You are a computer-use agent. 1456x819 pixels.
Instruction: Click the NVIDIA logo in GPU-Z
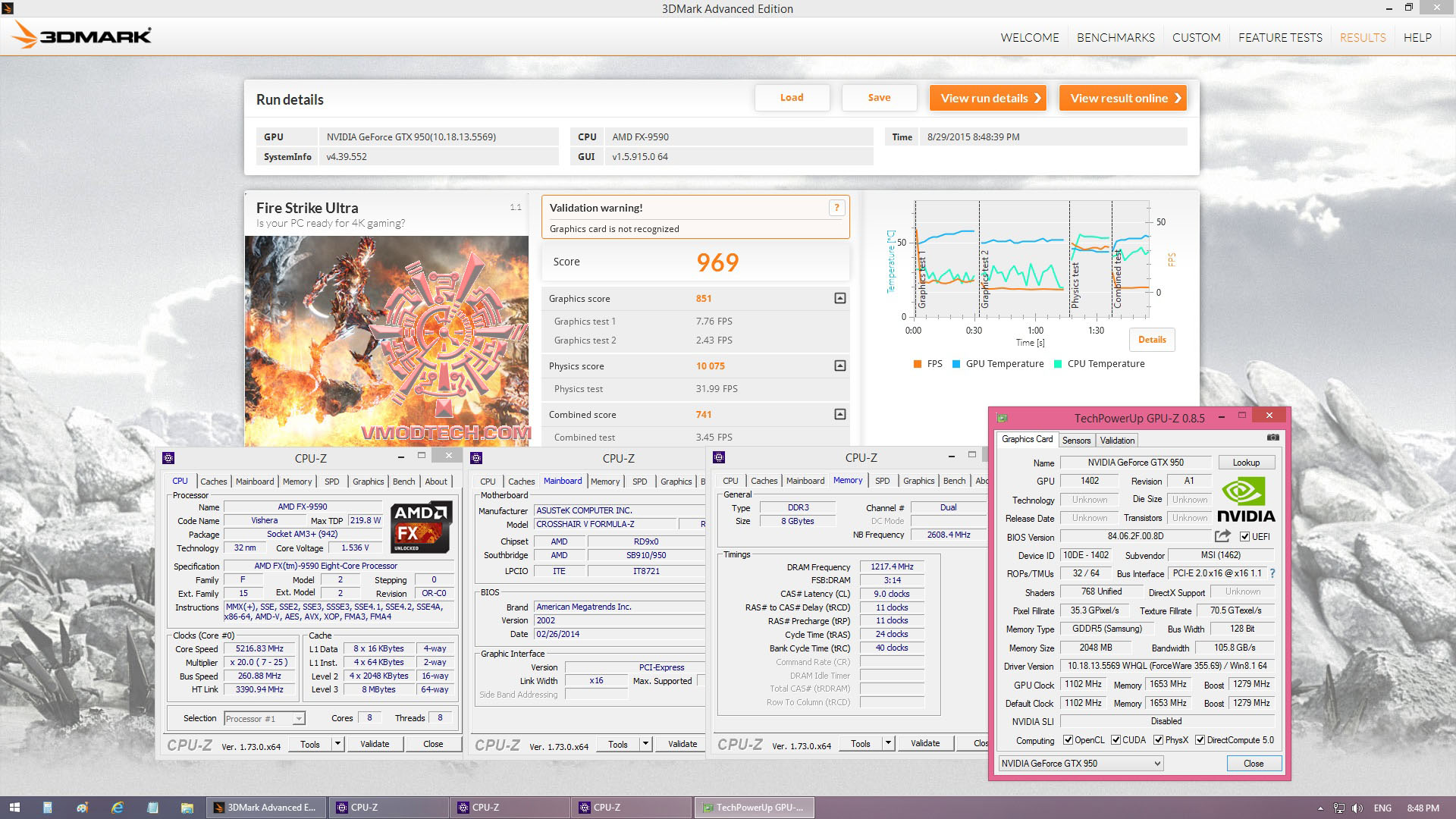pos(1245,500)
